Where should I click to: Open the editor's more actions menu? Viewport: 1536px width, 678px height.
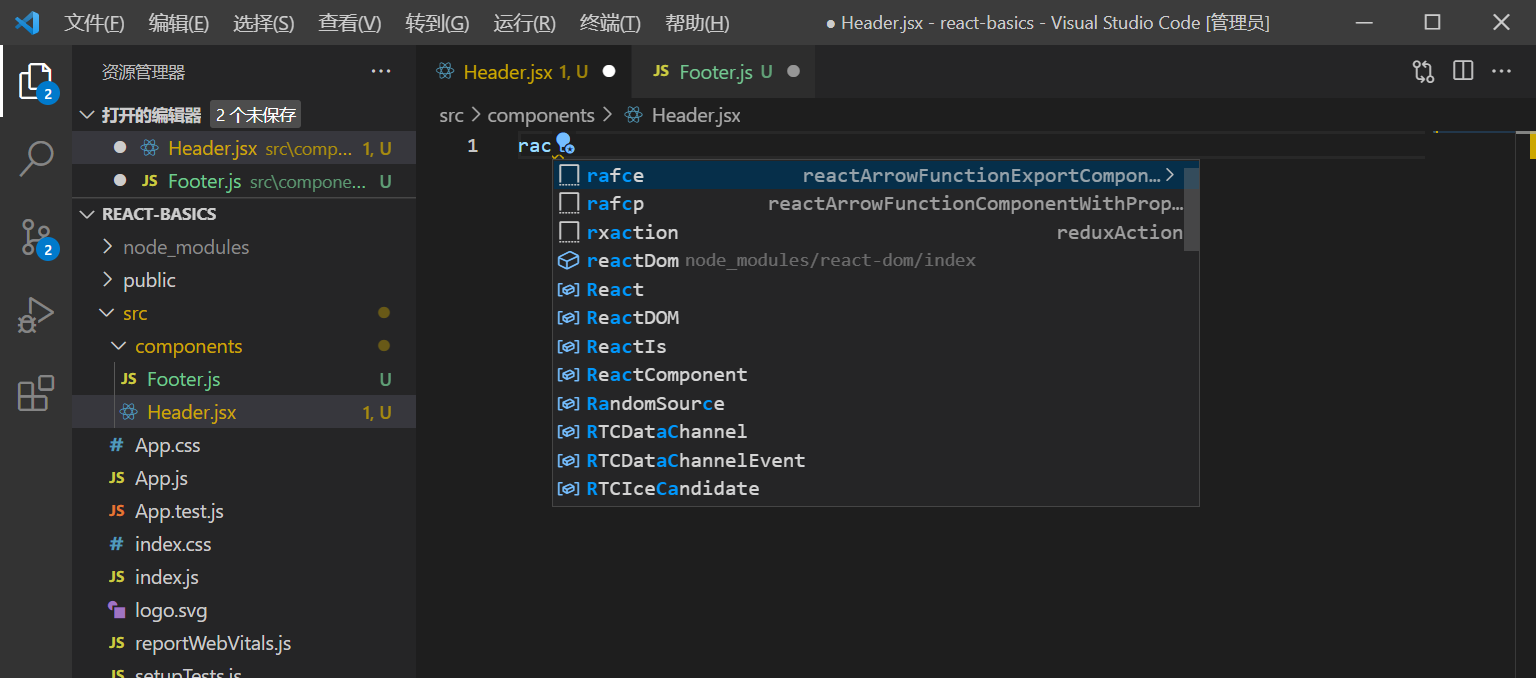(1501, 71)
